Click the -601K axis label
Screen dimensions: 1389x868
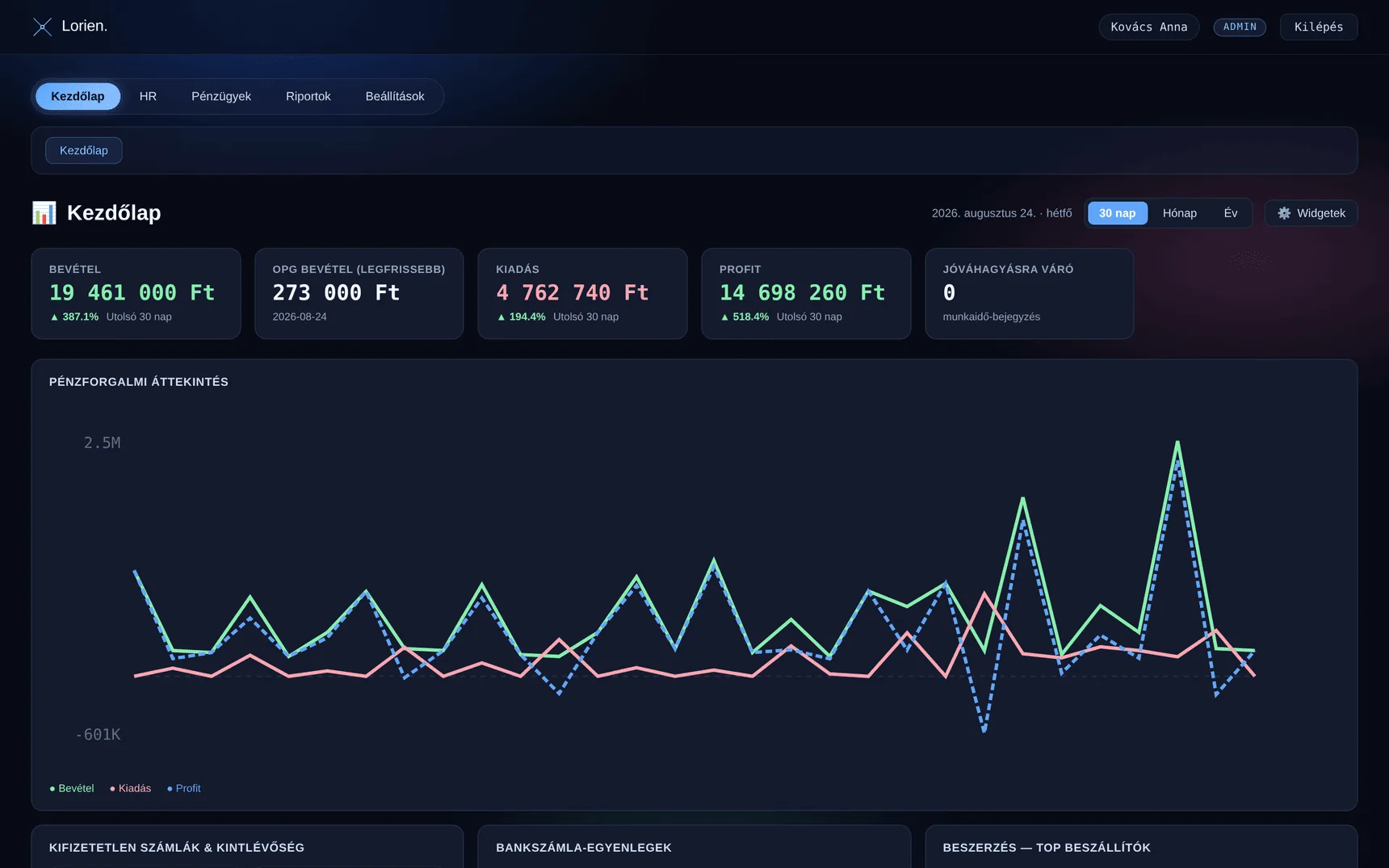(98, 734)
